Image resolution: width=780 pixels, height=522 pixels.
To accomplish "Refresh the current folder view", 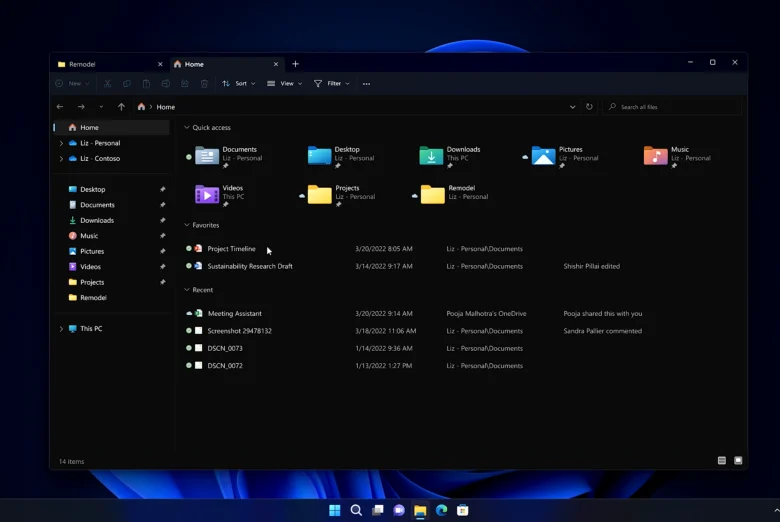I will [x=589, y=107].
